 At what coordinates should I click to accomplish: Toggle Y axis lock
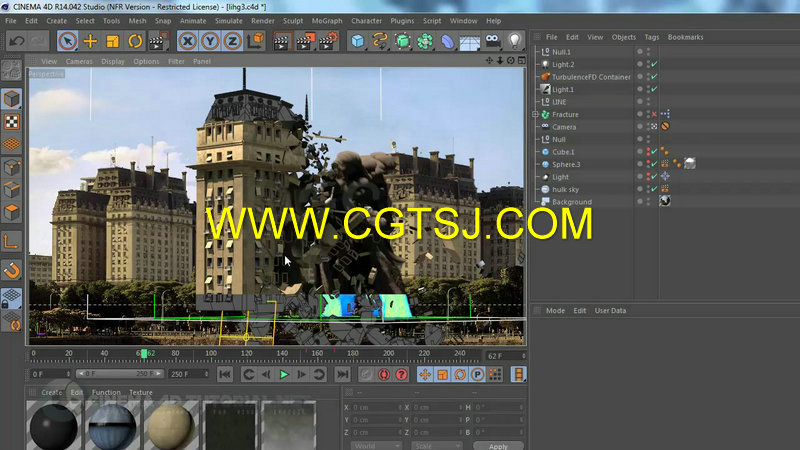[x=210, y=41]
